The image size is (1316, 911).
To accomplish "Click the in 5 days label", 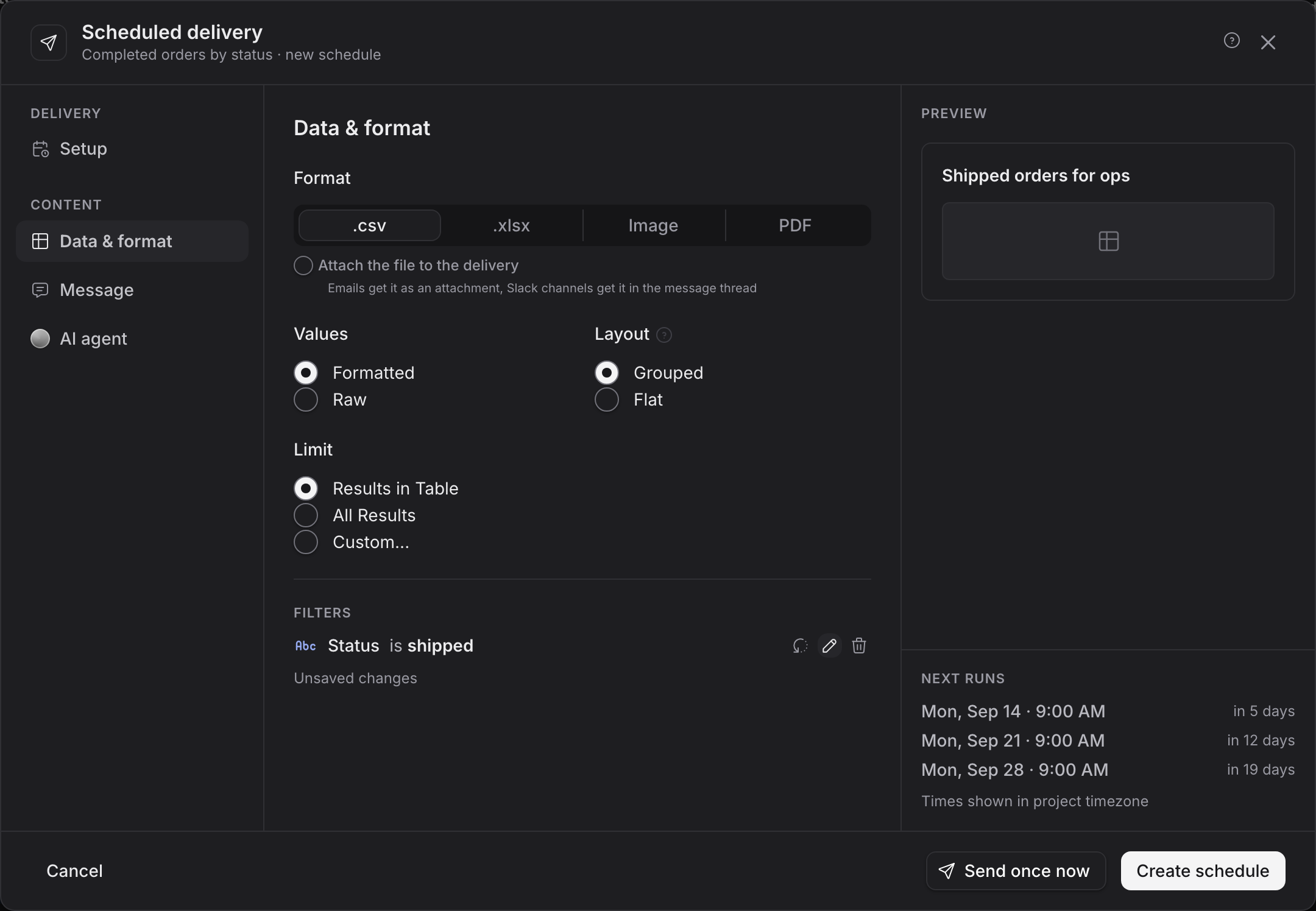I will click(x=1264, y=711).
